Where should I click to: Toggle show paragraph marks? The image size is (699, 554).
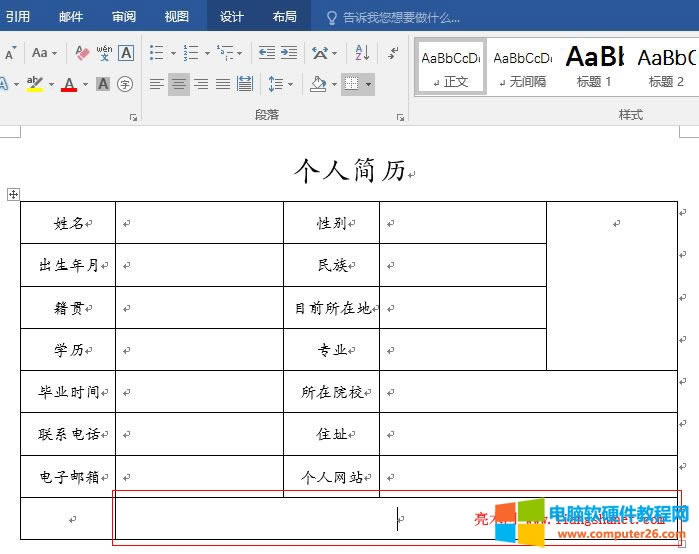pyautogui.click(x=393, y=53)
